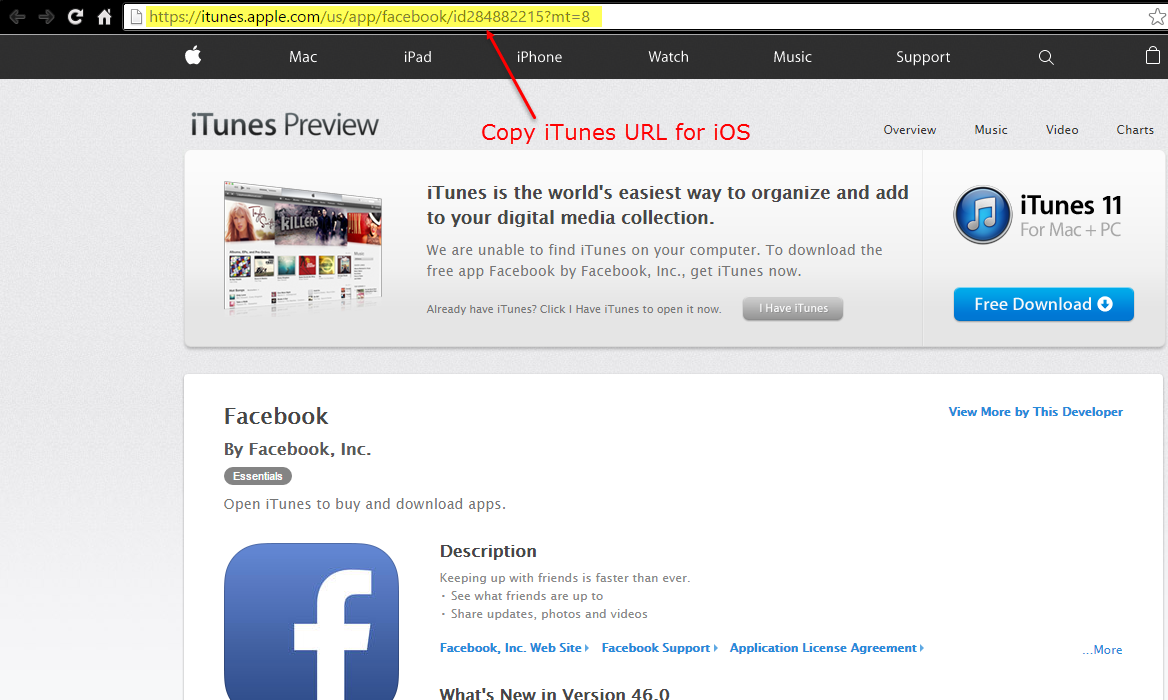This screenshot has height=700, width=1168.
Task: Go to browser home page icon
Action: (x=104, y=16)
